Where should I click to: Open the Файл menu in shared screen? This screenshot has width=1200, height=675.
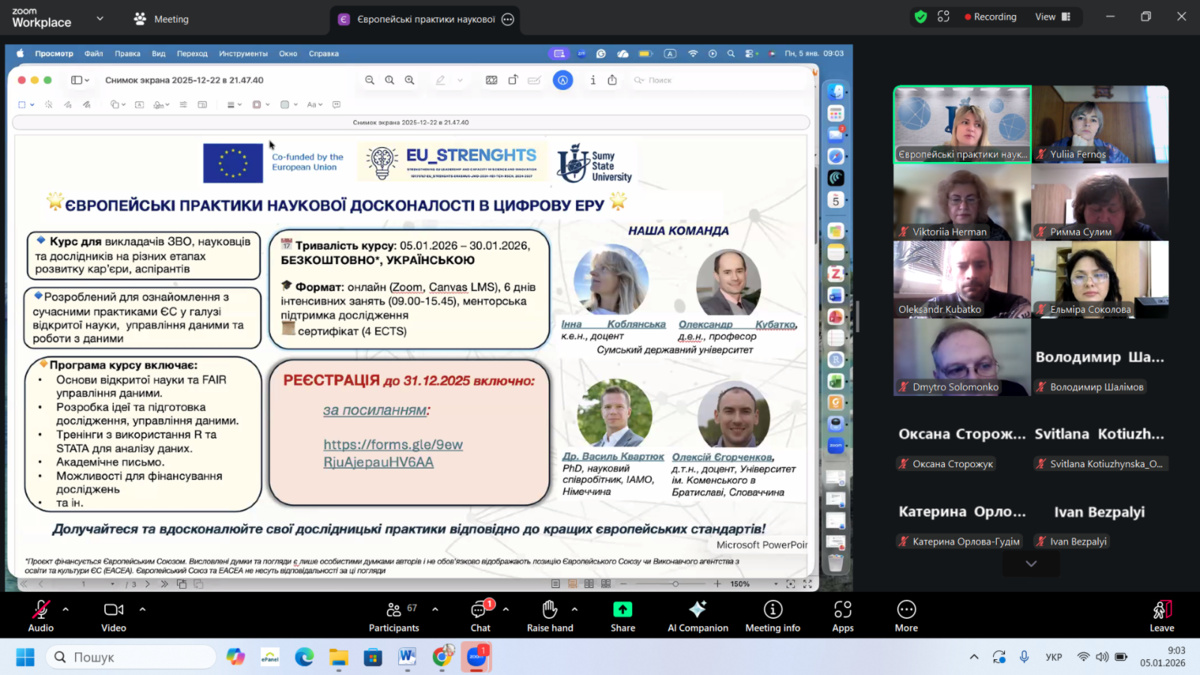[94, 54]
